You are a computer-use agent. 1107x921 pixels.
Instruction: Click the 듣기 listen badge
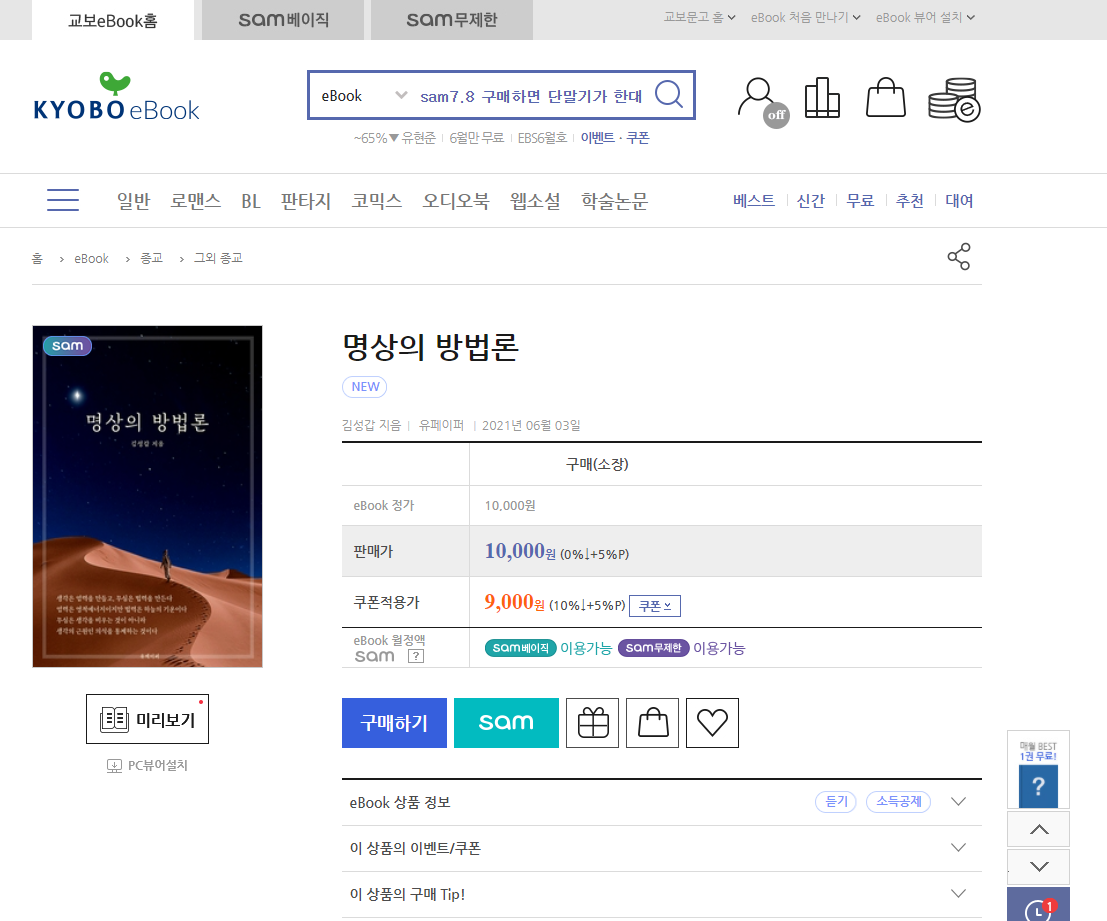tap(836, 802)
